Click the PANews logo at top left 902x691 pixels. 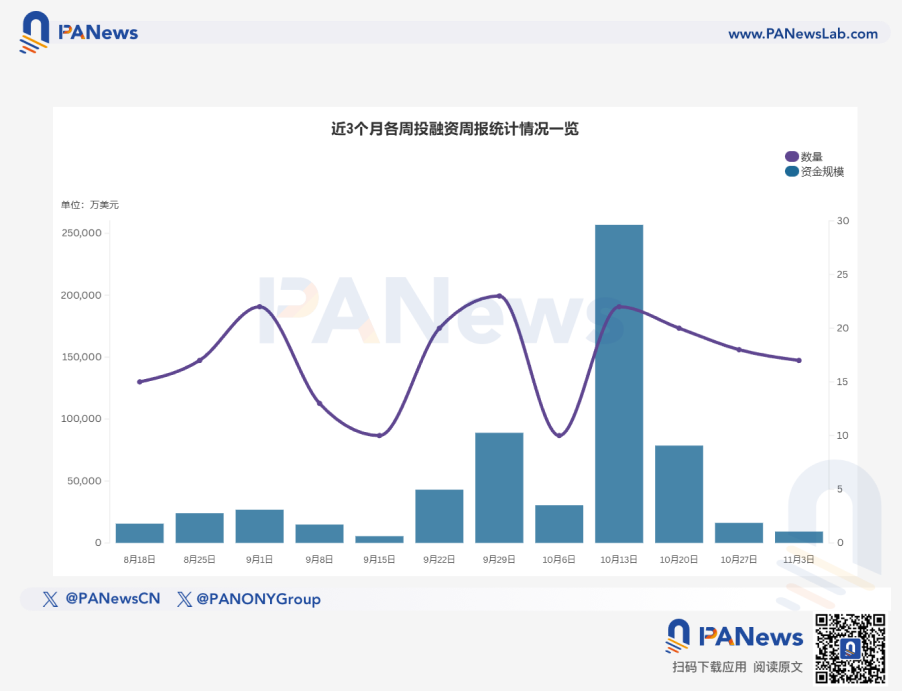click(78, 32)
